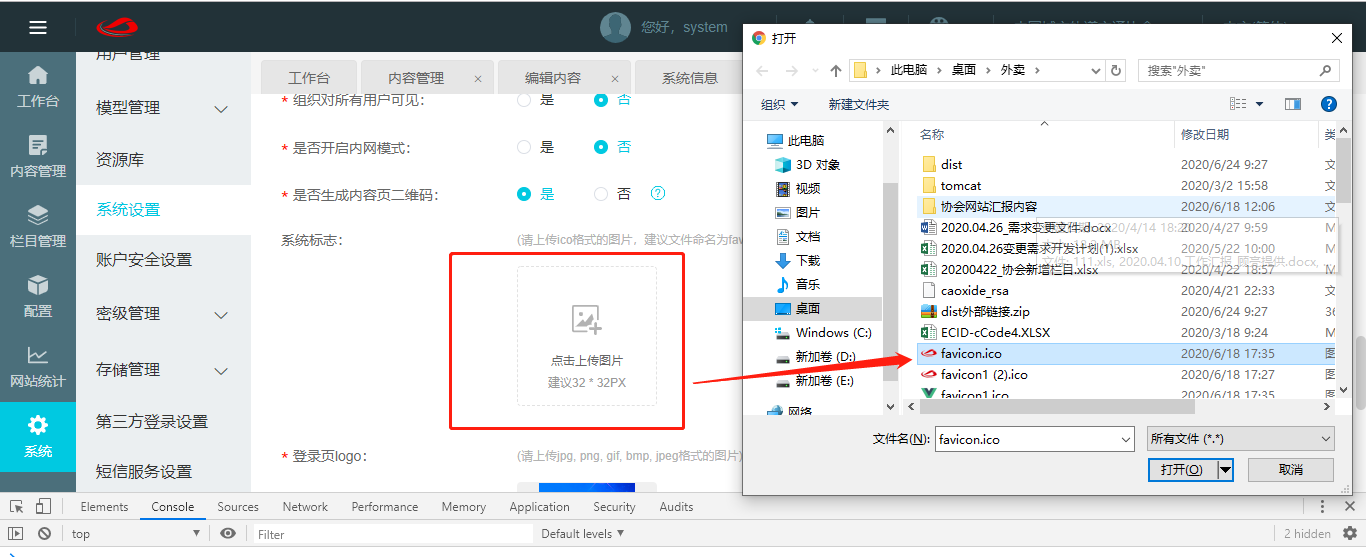The height and width of the screenshot is (557, 1366).
Task: Open the Network tab in DevTools
Action: (305, 507)
